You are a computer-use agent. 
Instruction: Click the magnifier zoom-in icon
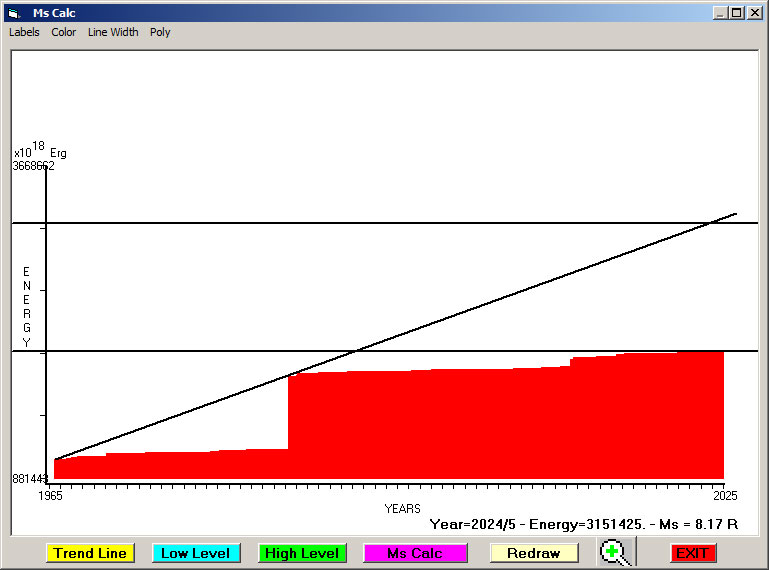pos(617,552)
